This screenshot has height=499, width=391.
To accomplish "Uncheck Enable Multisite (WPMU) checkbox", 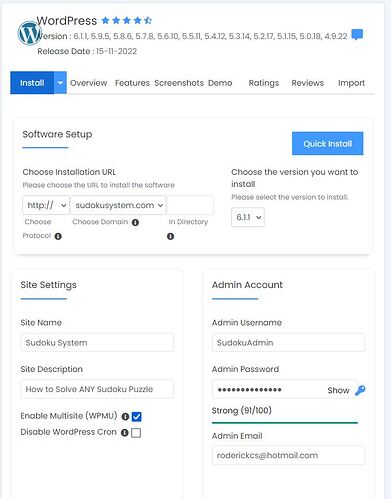I will [x=137, y=416].
